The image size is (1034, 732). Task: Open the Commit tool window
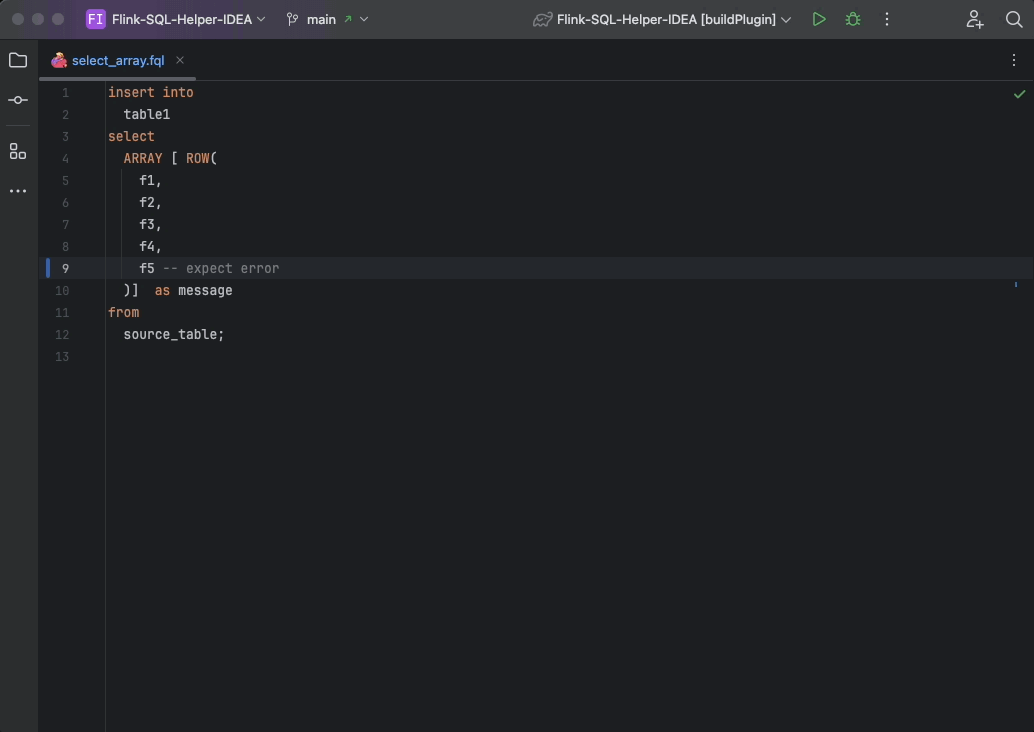click(18, 100)
